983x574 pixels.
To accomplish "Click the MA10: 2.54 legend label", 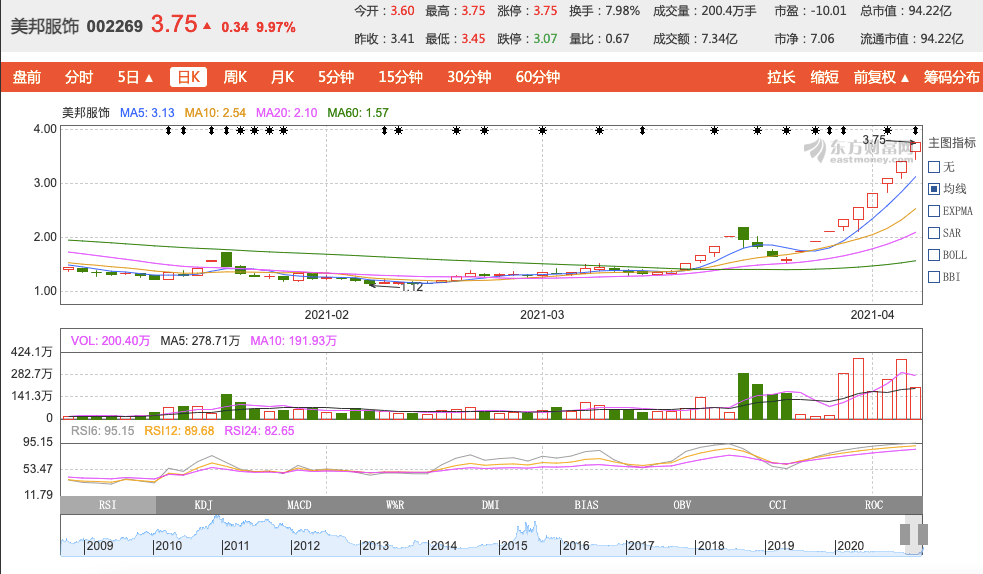I will click(x=215, y=113).
